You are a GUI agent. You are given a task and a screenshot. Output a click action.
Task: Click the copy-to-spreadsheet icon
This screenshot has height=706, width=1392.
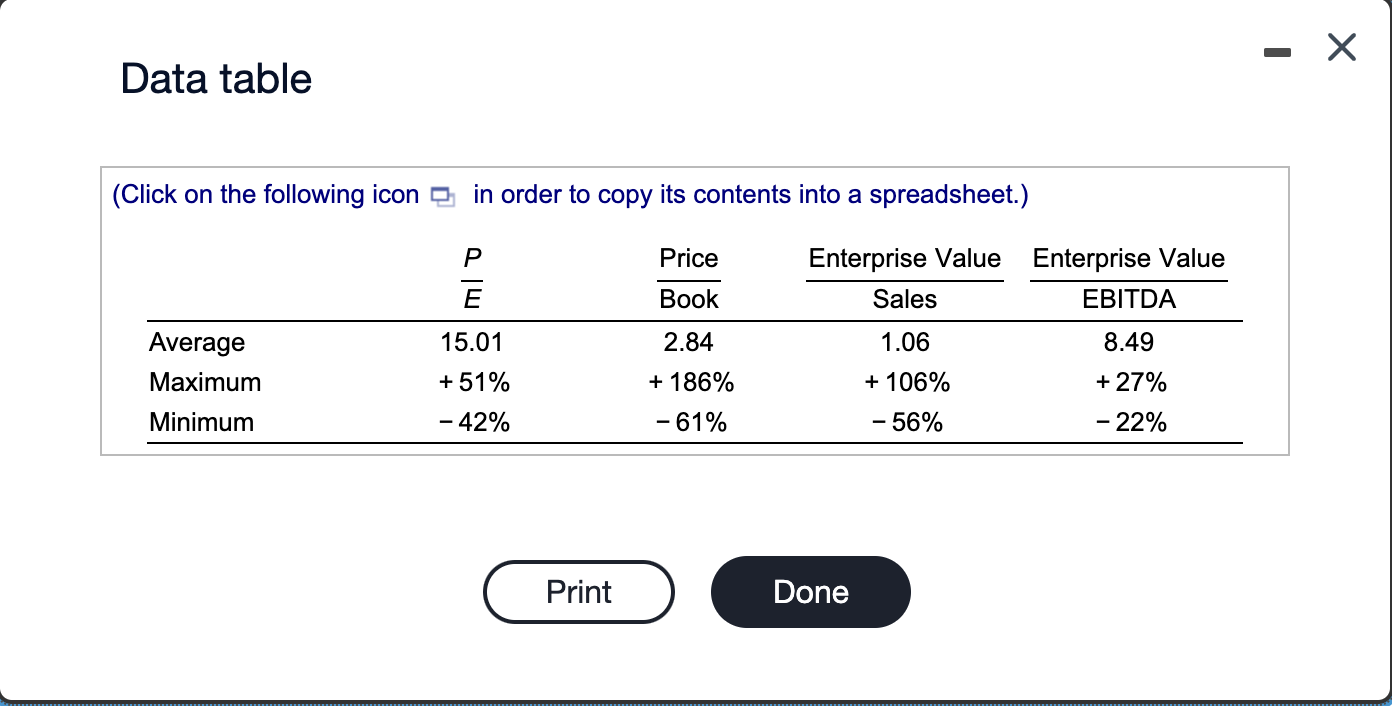442,195
